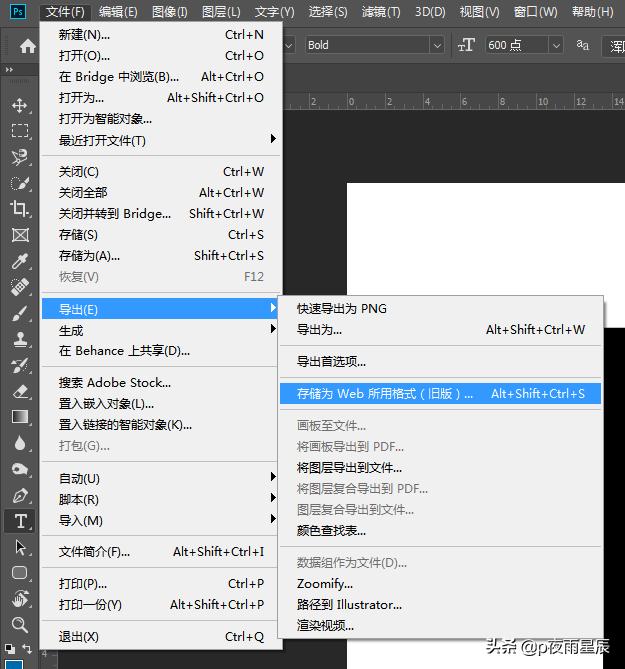This screenshot has height=669, width=625.
Task: Select the Blur tool
Action: coord(20,443)
